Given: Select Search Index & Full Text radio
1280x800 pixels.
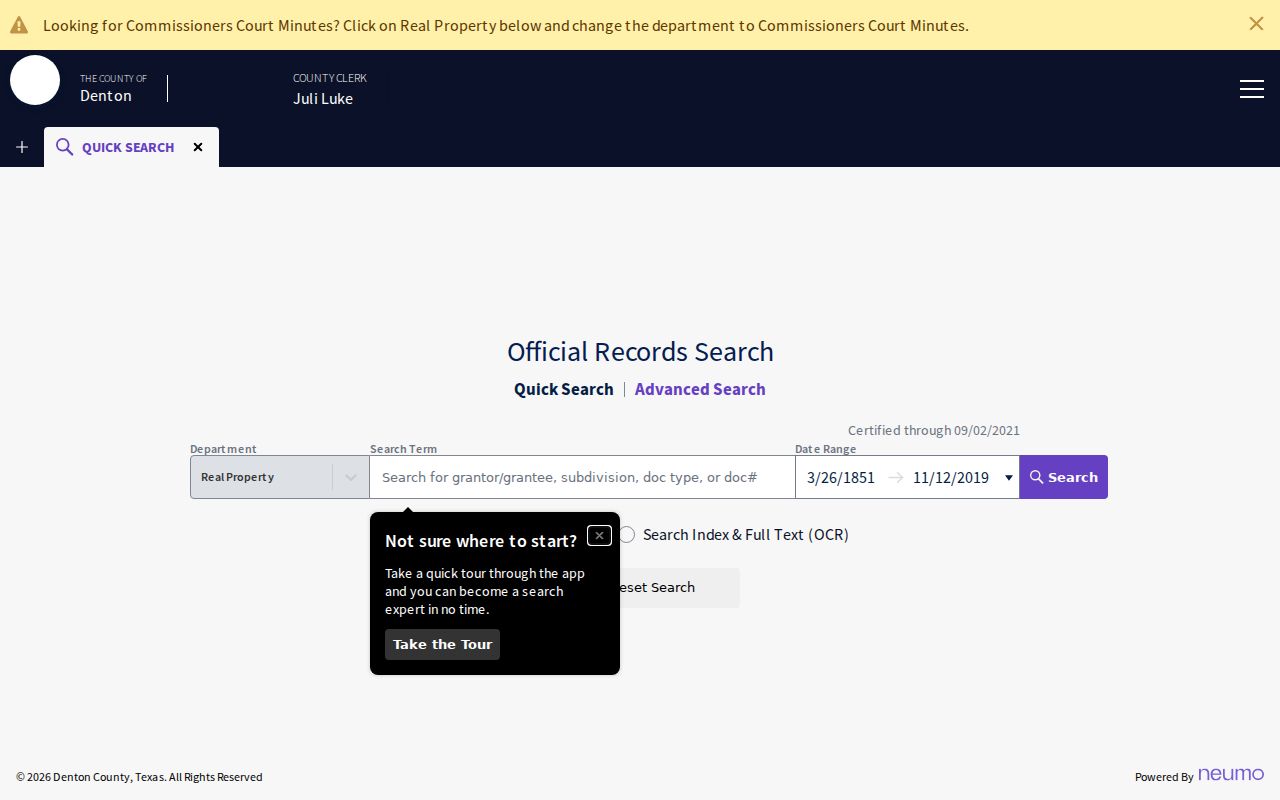Looking at the screenshot, I should pos(627,534).
